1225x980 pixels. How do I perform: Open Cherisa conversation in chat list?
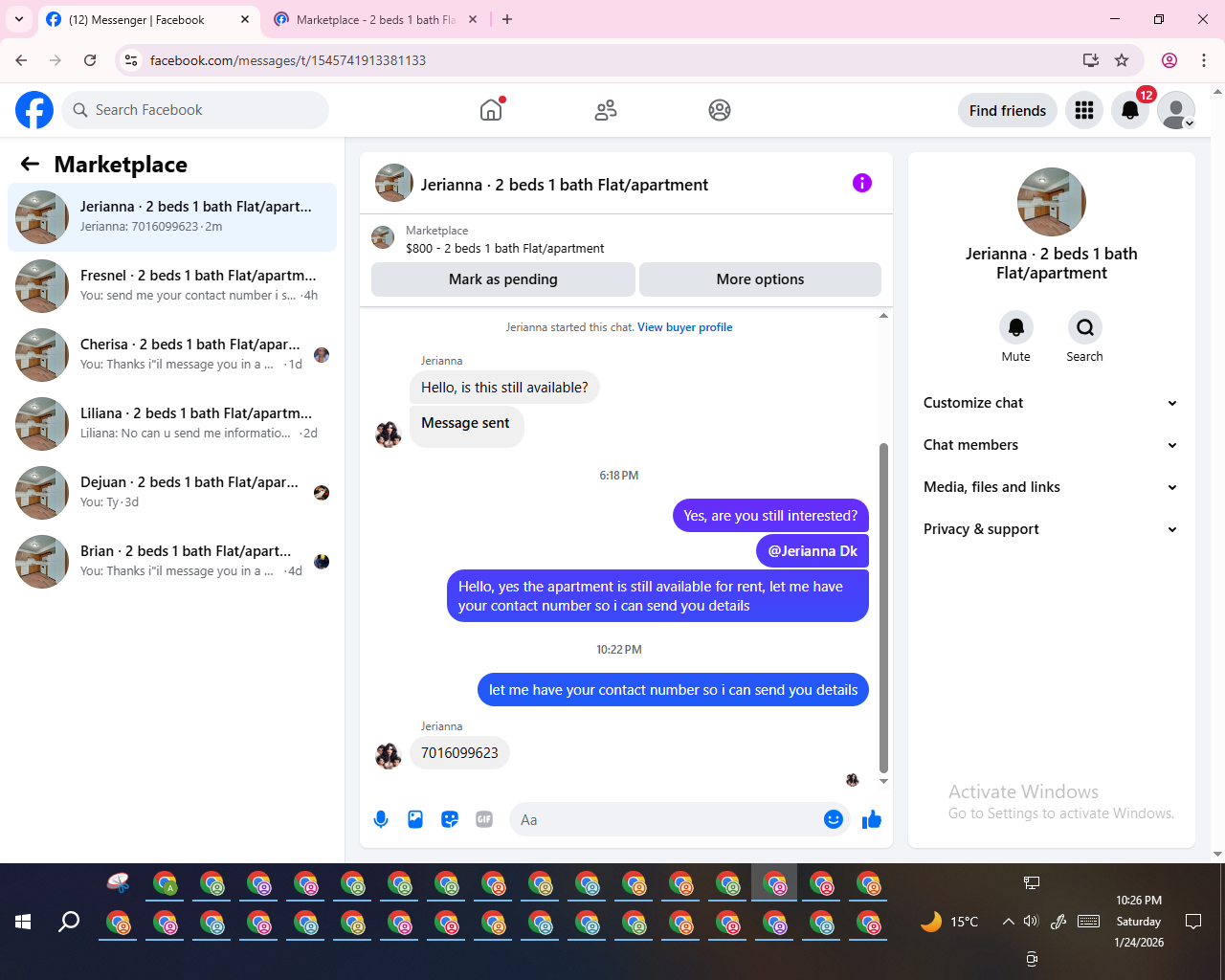(172, 355)
